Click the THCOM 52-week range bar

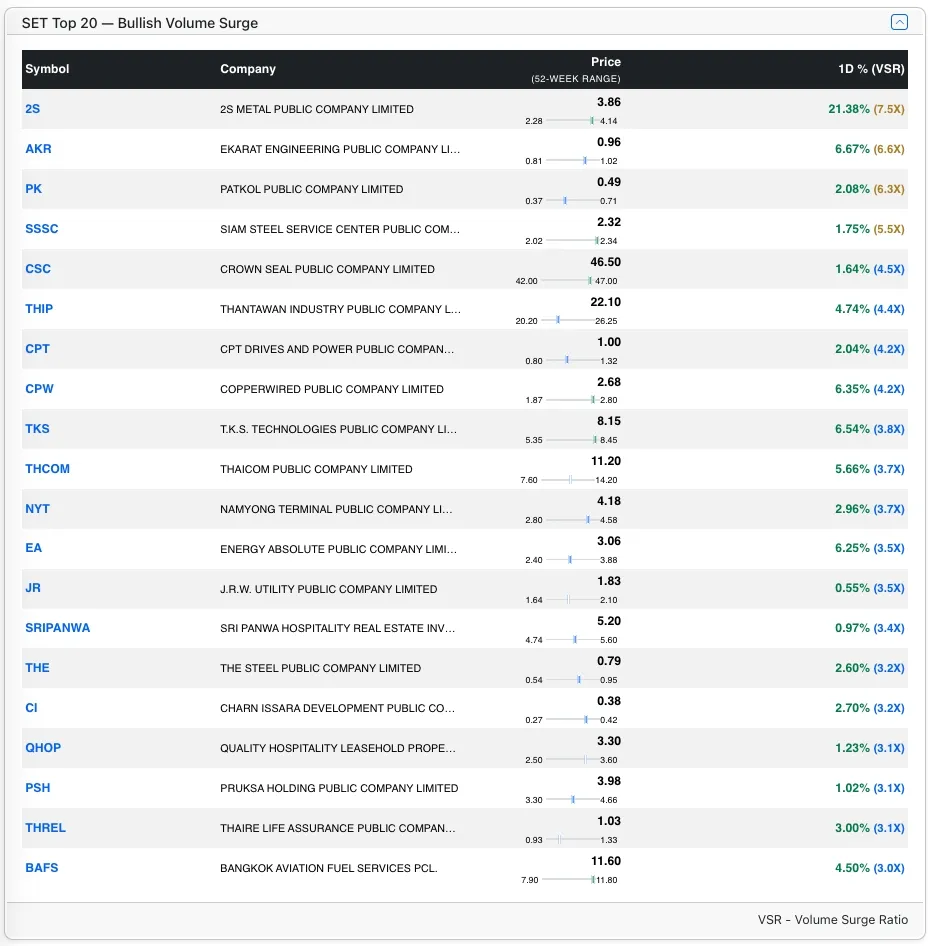coord(567,480)
